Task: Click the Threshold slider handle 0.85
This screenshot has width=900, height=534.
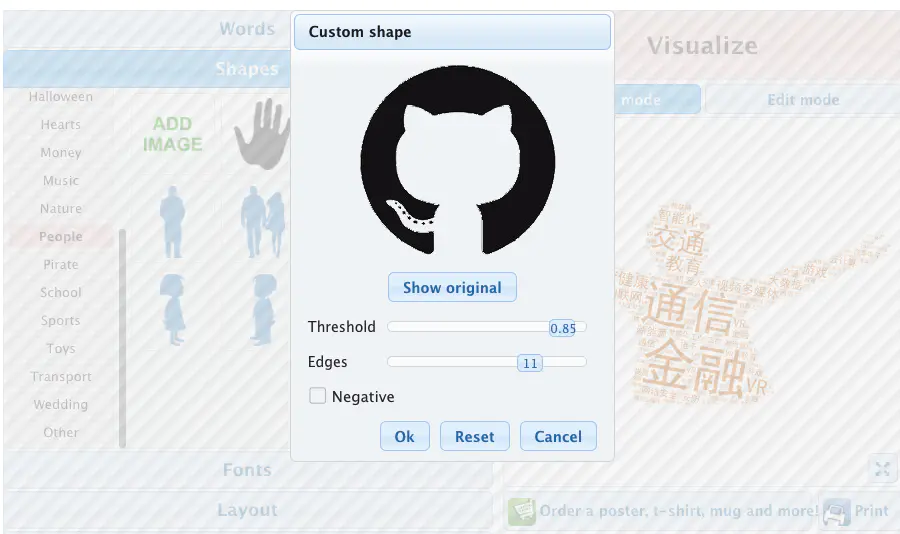Action: [562, 328]
